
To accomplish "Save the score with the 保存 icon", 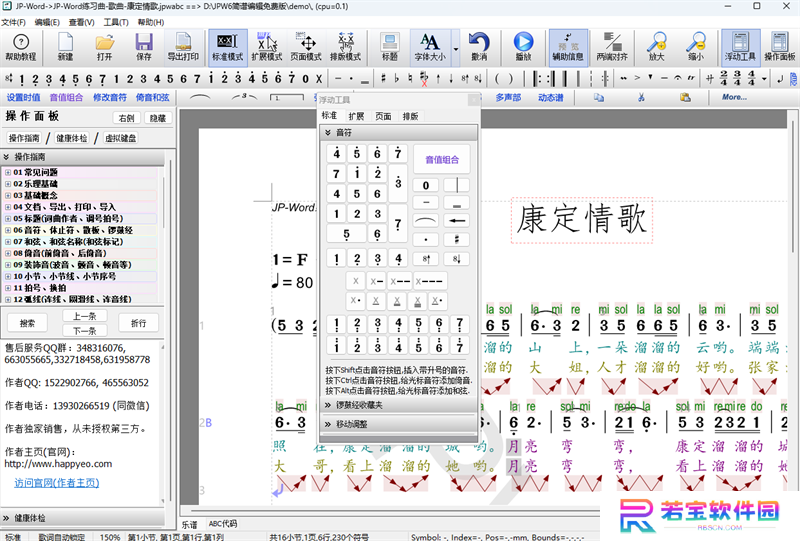I will [144, 47].
